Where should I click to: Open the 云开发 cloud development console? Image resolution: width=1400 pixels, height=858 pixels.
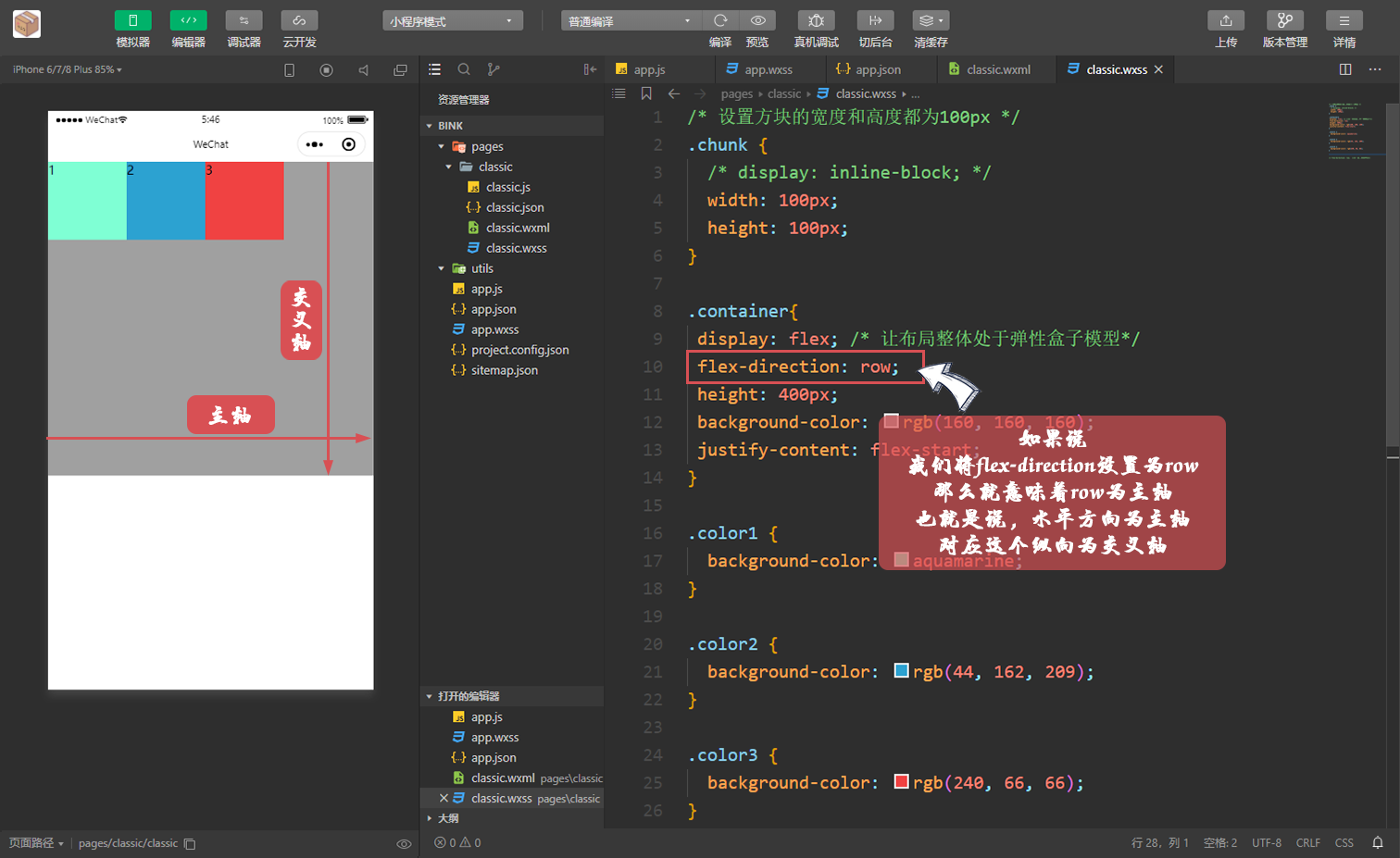click(298, 29)
